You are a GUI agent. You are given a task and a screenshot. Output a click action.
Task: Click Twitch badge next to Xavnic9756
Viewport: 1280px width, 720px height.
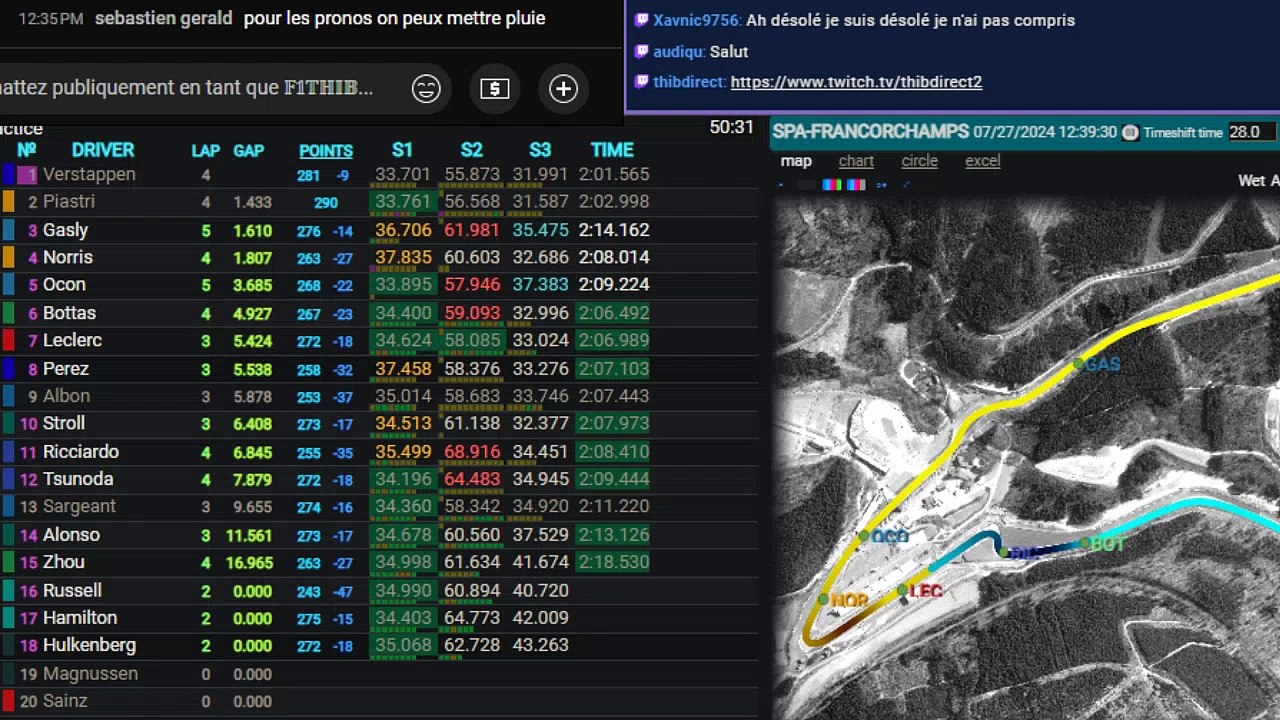(642, 20)
